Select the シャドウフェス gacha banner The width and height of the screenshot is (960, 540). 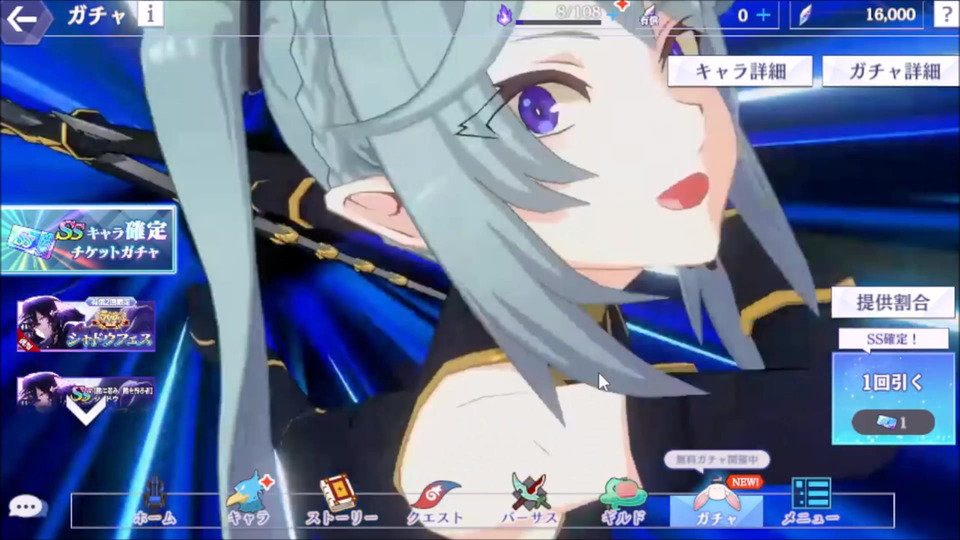pyautogui.click(x=86, y=324)
